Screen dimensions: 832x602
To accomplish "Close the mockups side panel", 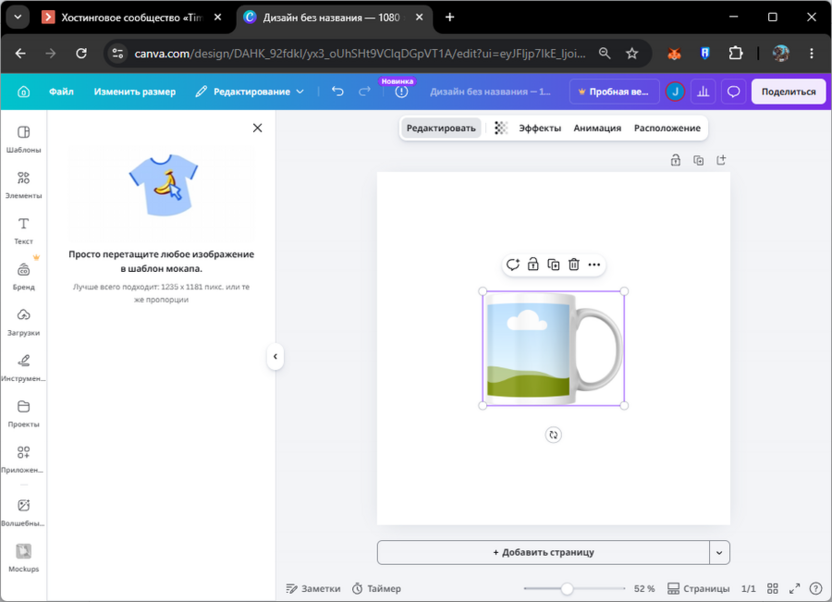I will pyautogui.click(x=257, y=128).
